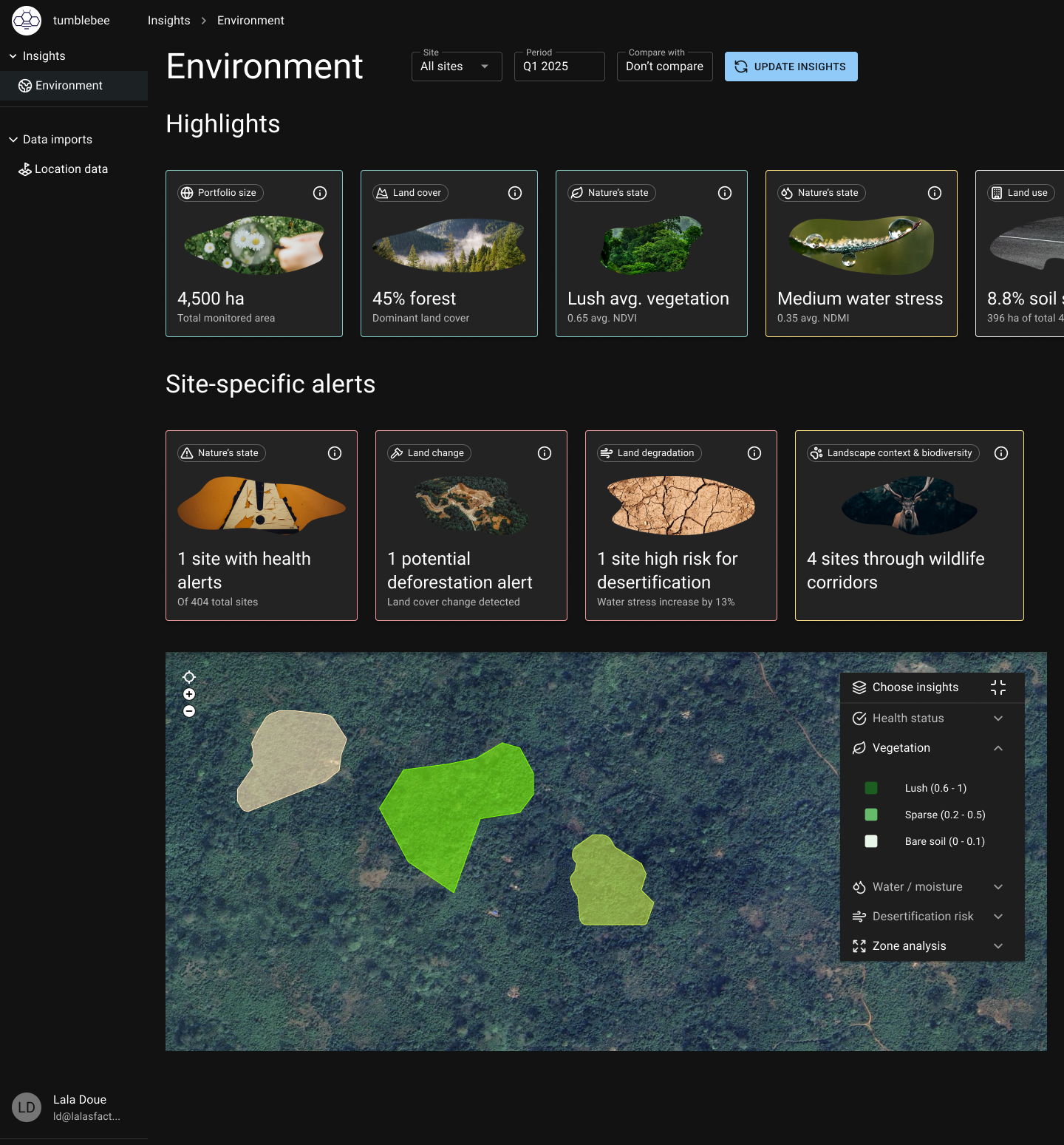Viewport: 1064px width, 1145px height.
Task: Zoom out on the map
Action: [189, 711]
